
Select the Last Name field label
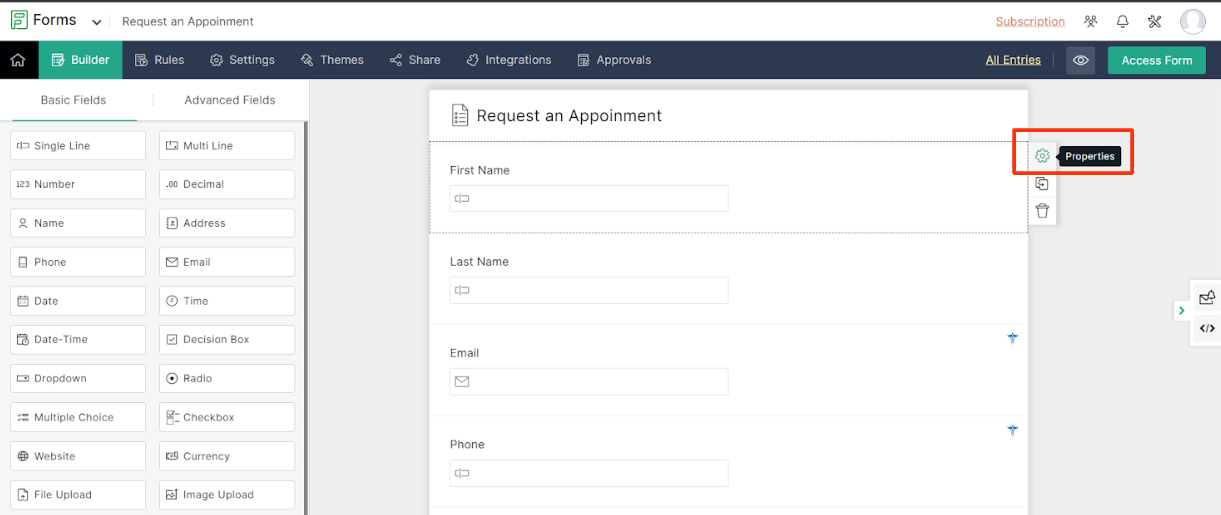point(479,262)
